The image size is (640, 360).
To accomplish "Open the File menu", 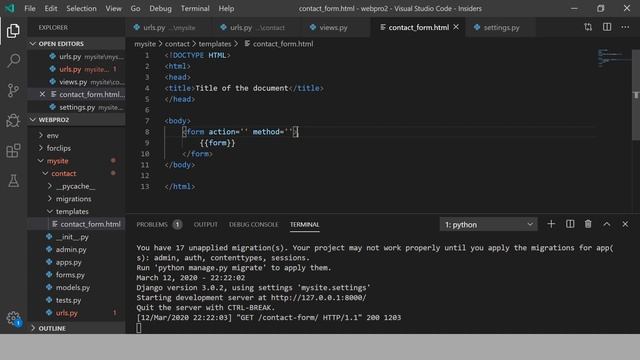I will (x=30, y=8).
